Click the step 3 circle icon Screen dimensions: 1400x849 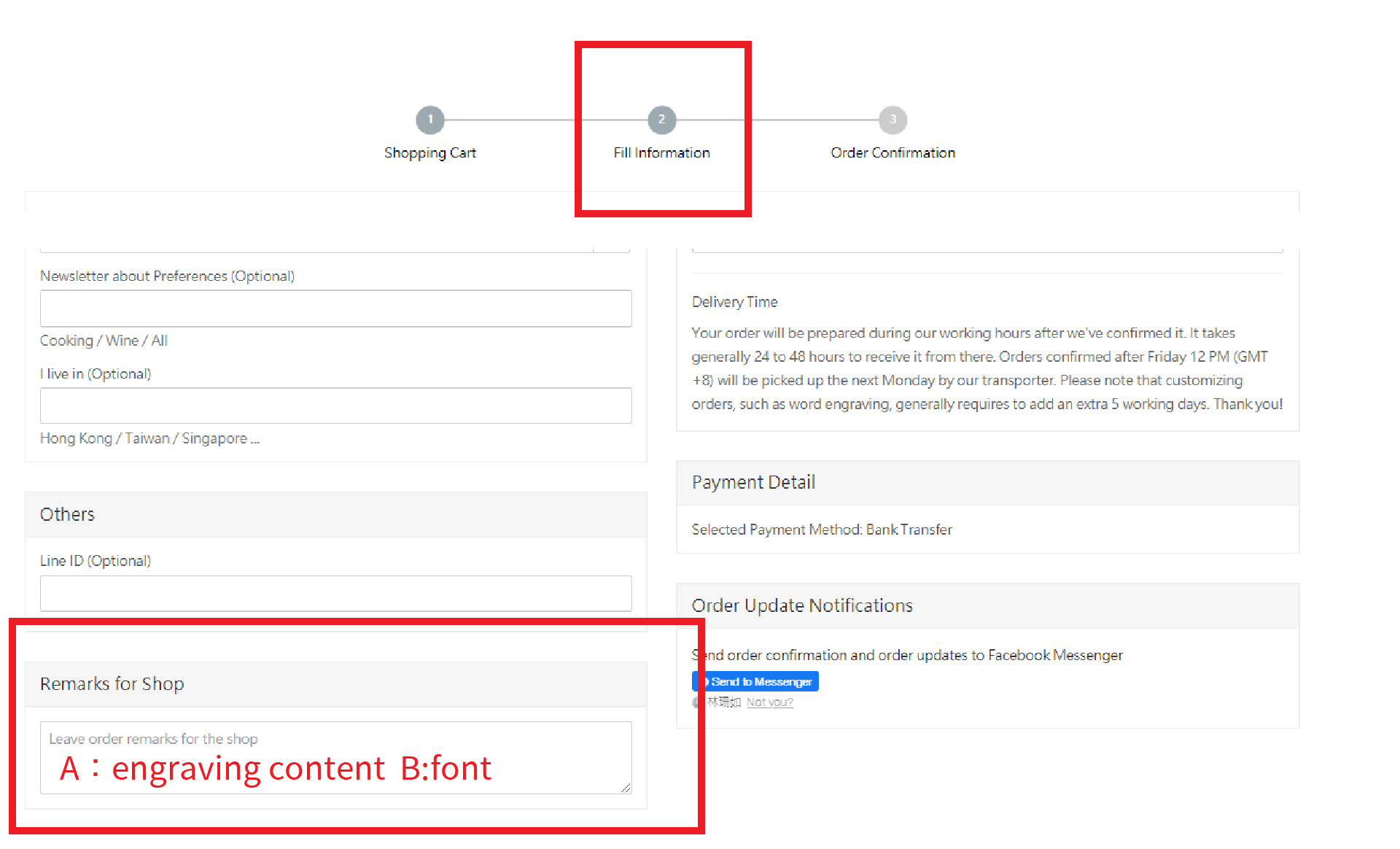pos(892,120)
